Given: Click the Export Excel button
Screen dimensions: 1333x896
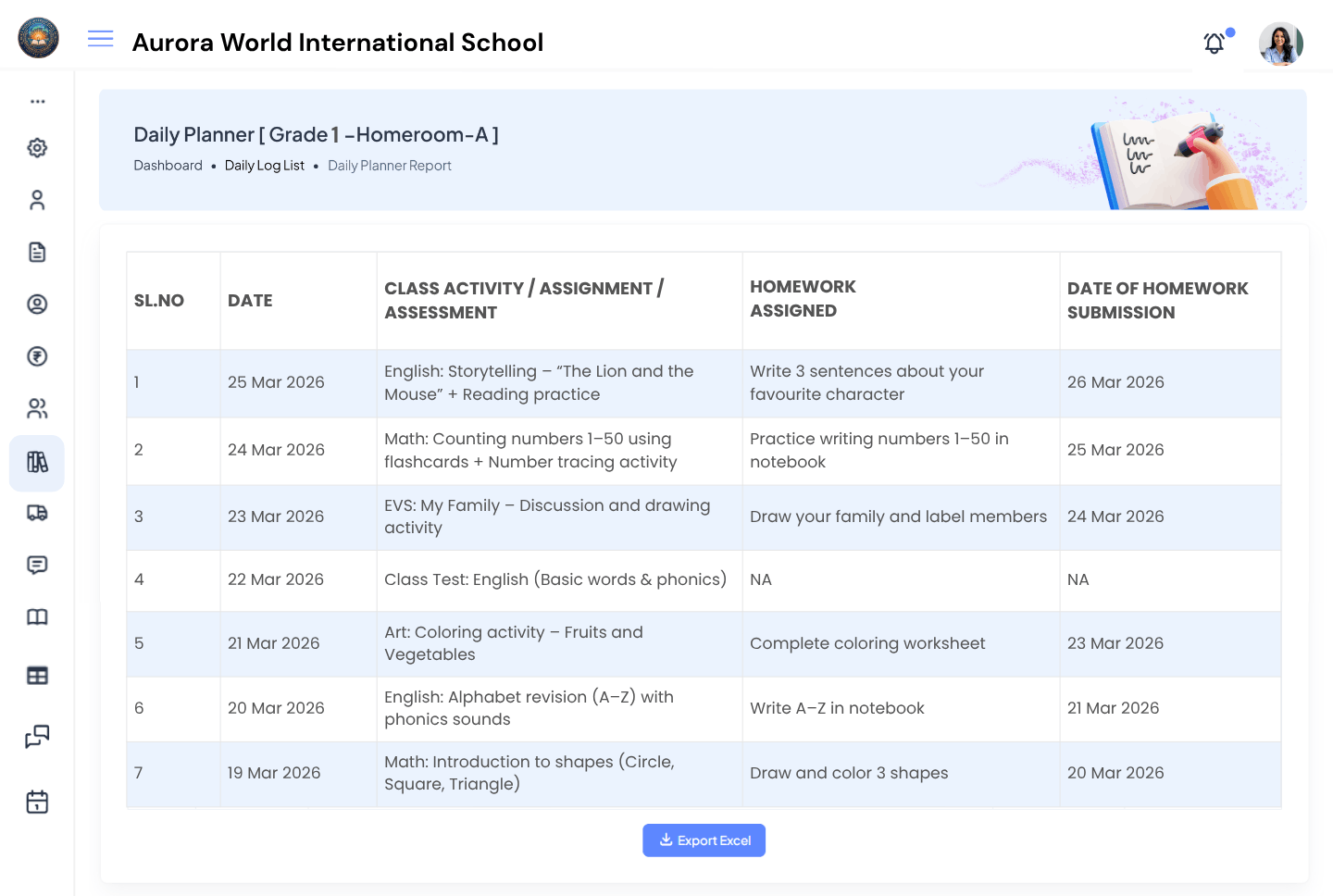Looking at the screenshot, I should pos(704,840).
